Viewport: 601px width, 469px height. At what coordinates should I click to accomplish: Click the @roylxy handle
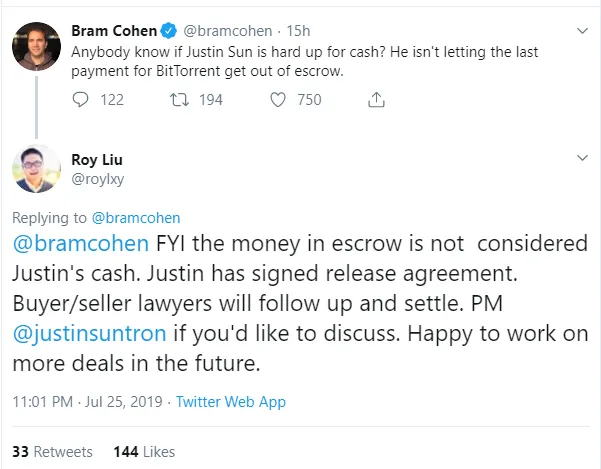98,177
